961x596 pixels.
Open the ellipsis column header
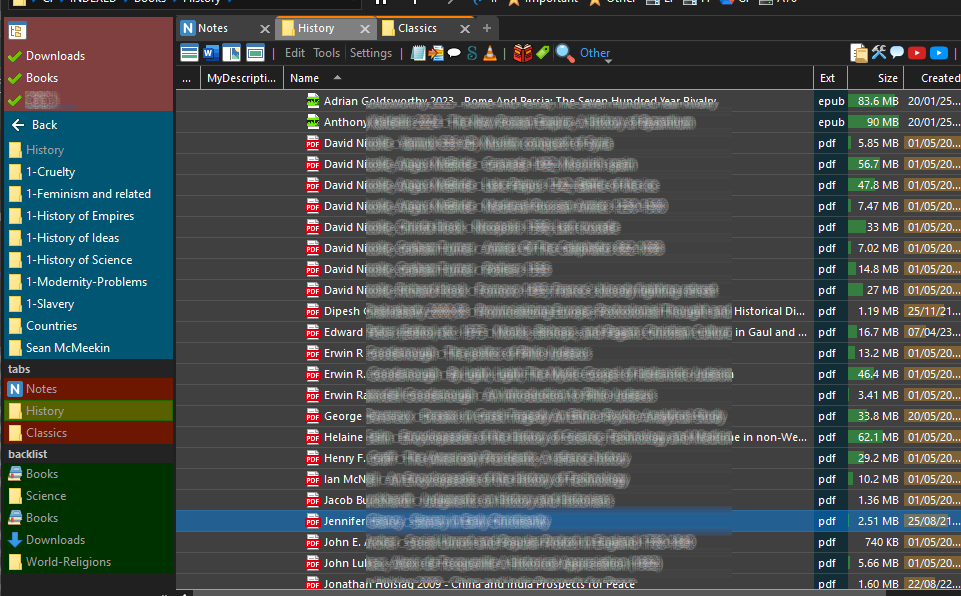click(x=187, y=78)
